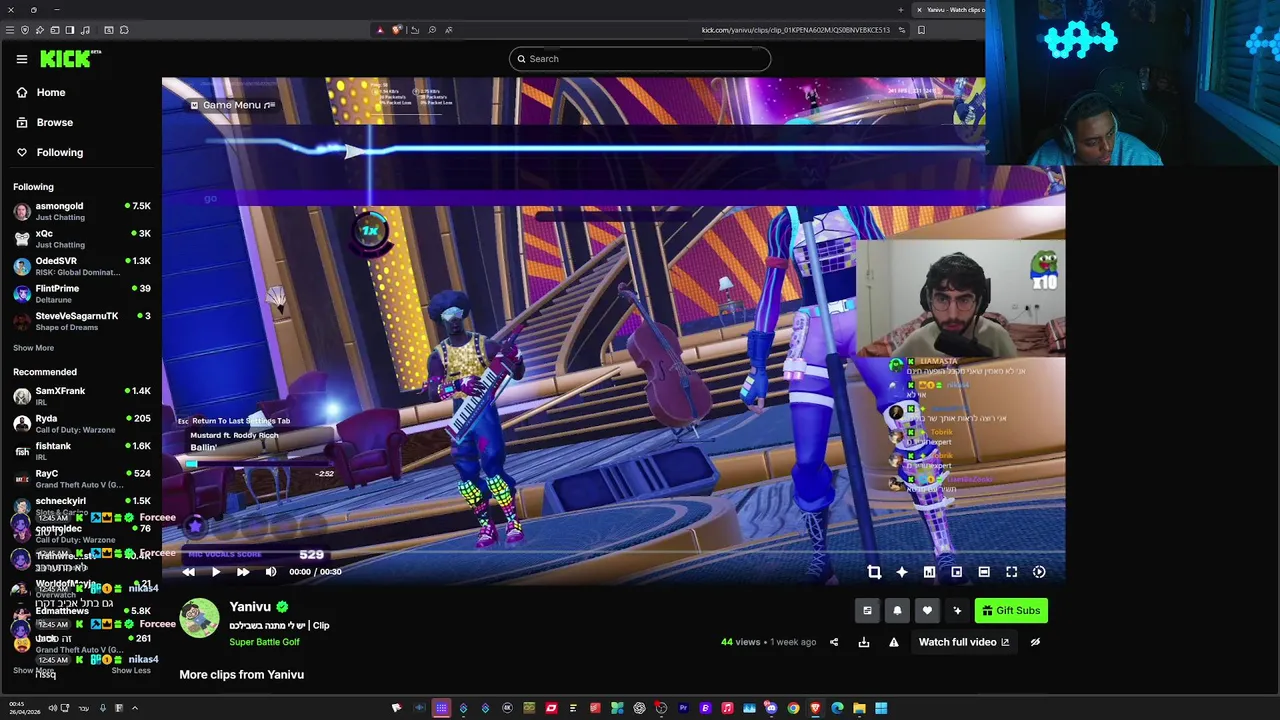
Task: Open Windows Start button
Action: click(881, 708)
